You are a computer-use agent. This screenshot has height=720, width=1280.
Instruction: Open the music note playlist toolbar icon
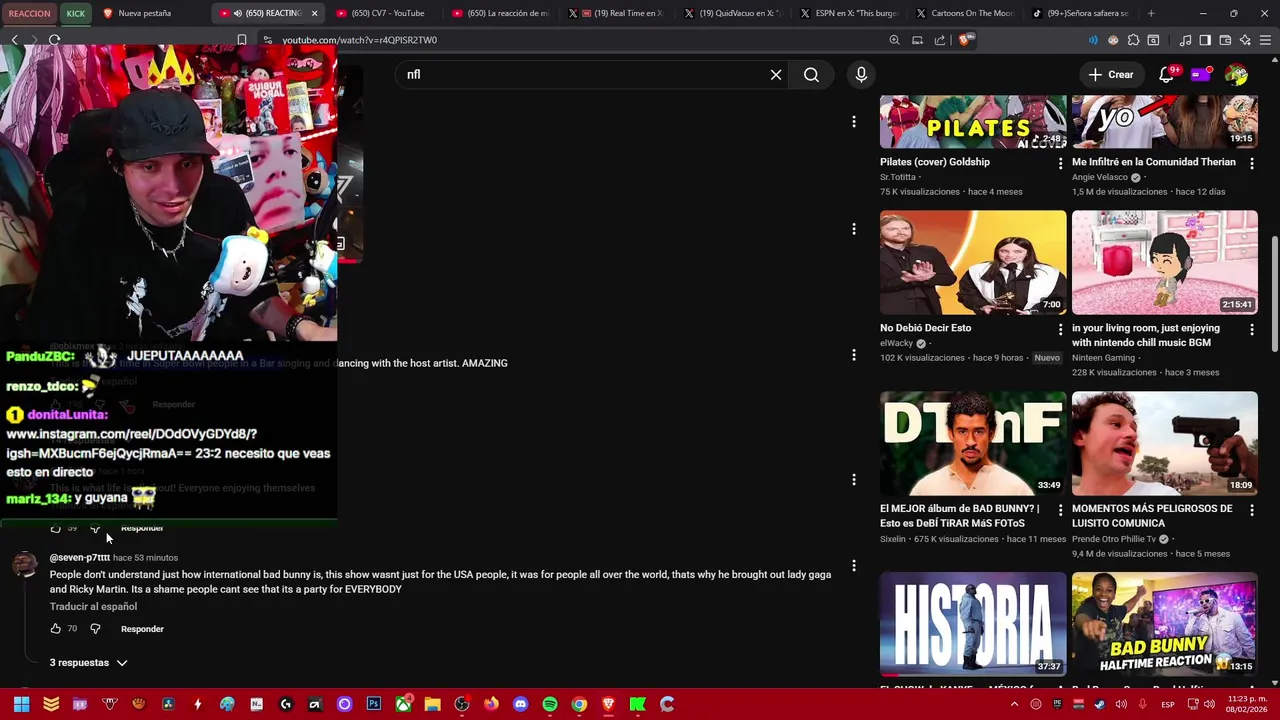click(1185, 40)
